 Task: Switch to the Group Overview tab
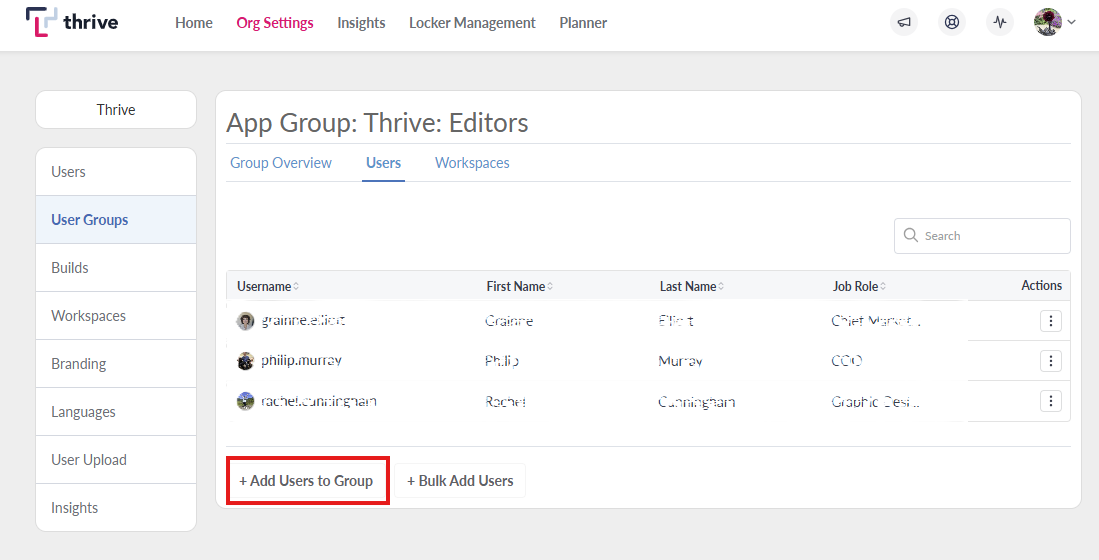281,163
